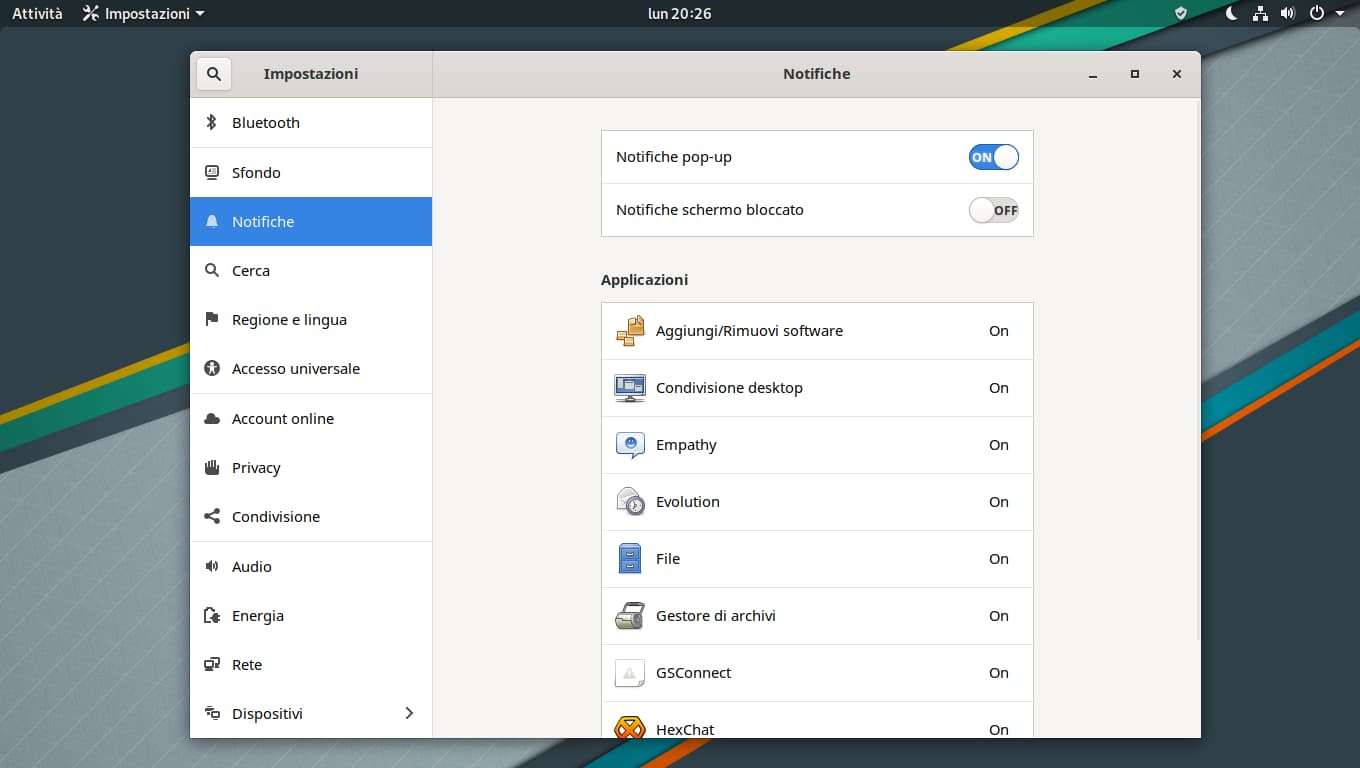Image resolution: width=1360 pixels, height=768 pixels.
Task: Click the hand icon for Privacy
Action: click(211, 467)
